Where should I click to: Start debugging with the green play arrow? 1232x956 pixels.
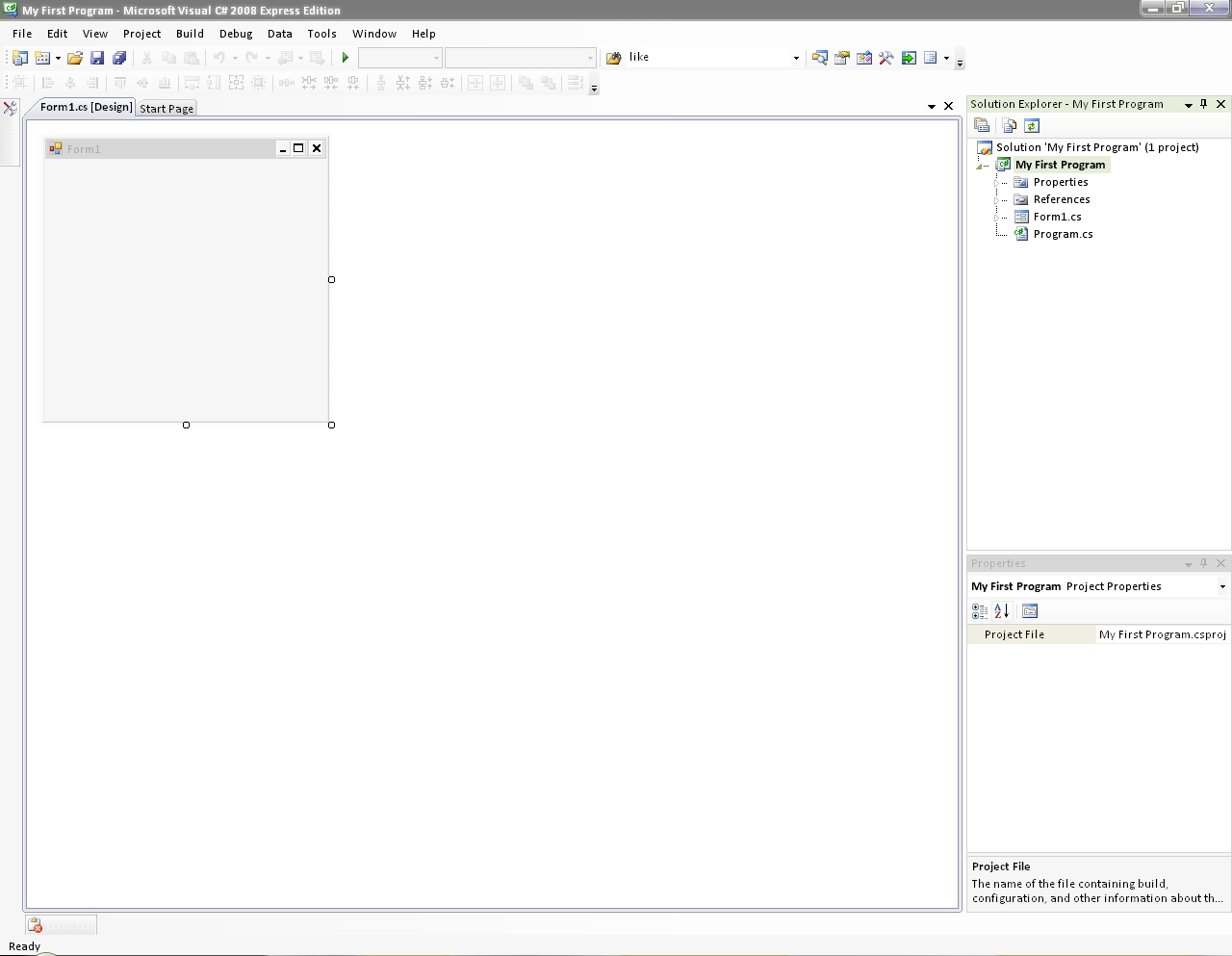click(x=346, y=58)
